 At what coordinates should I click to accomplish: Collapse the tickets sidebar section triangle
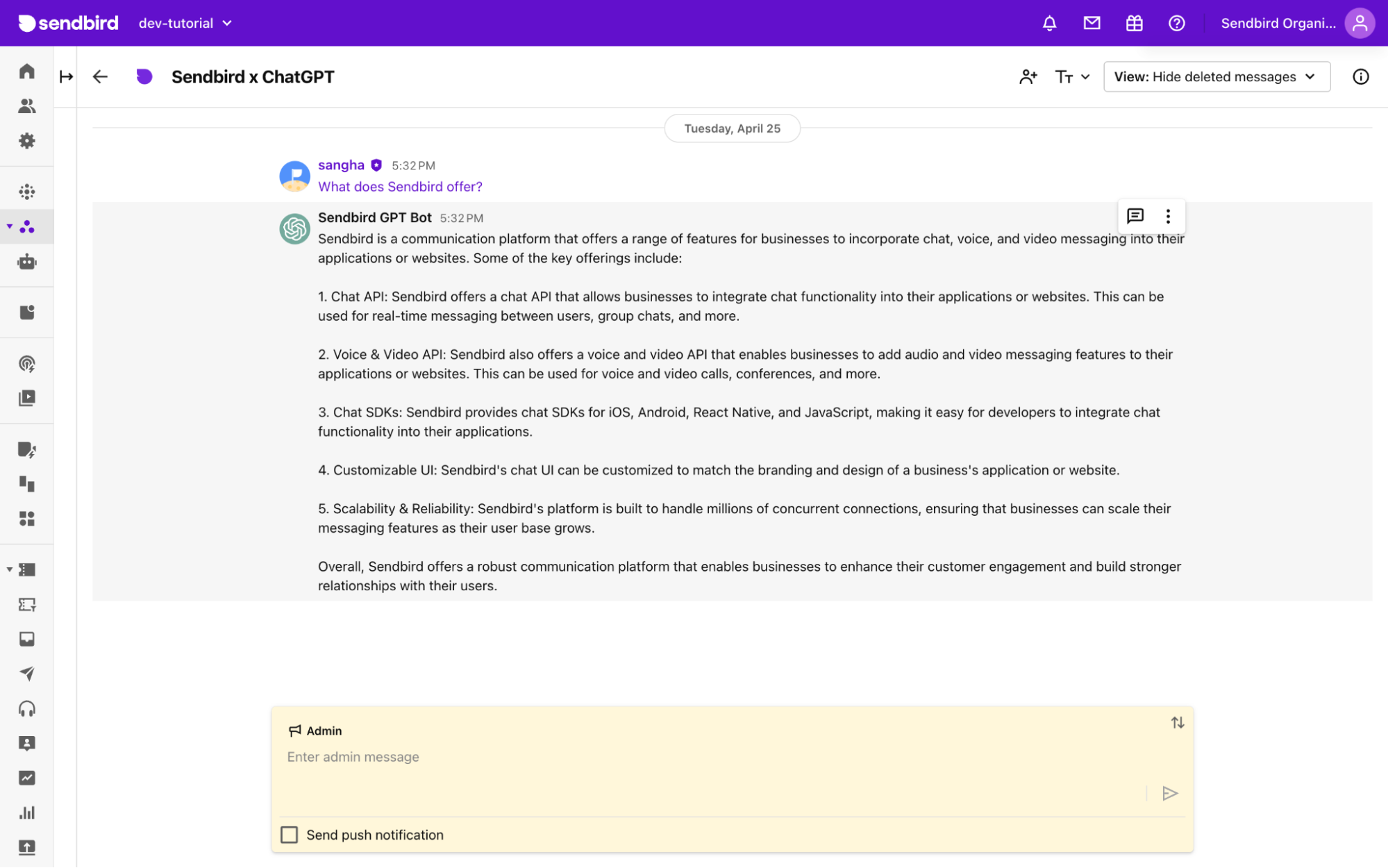click(x=9, y=569)
